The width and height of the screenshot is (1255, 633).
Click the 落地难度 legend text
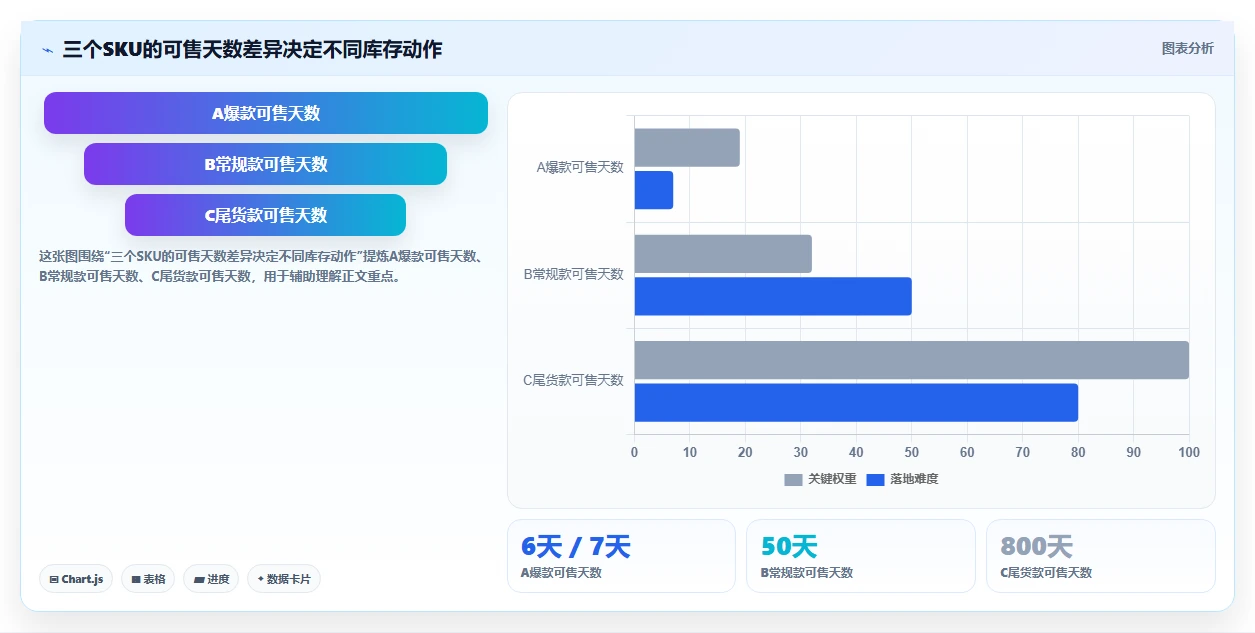tap(914, 480)
